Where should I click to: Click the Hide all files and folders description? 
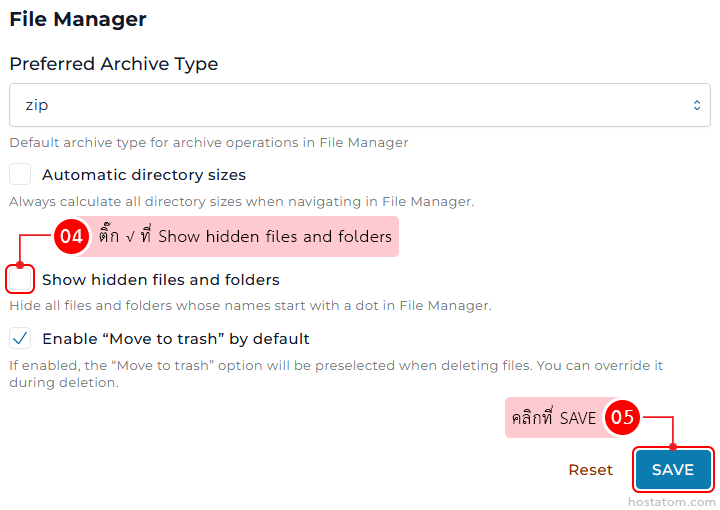pyautogui.click(x=250, y=306)
